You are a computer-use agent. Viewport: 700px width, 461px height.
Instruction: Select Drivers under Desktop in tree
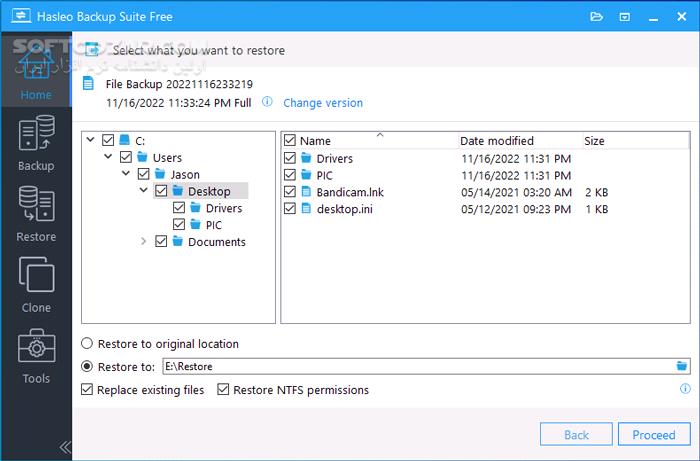tap(224, 208)
